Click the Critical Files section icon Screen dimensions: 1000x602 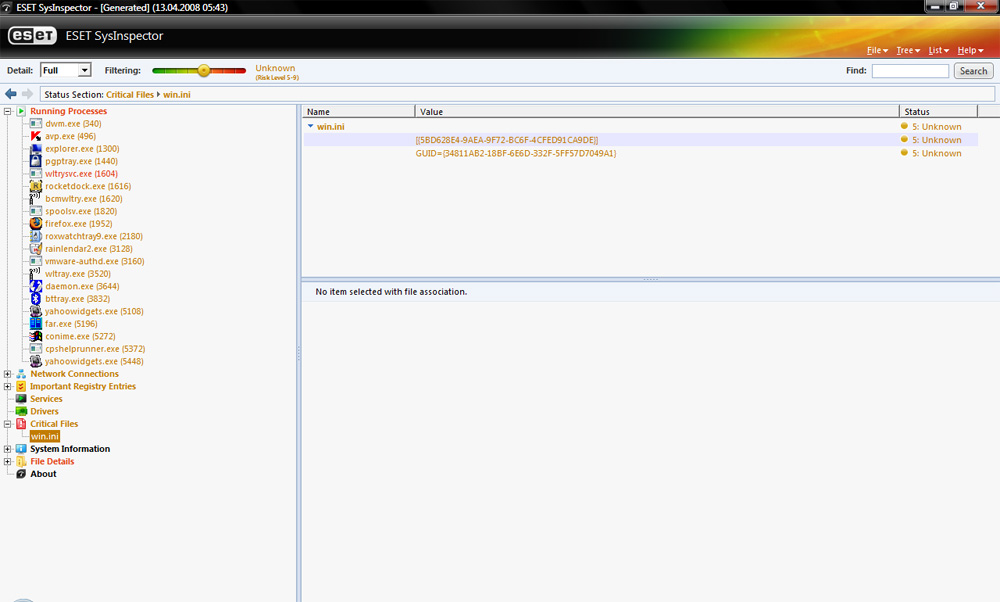point(21,424)
